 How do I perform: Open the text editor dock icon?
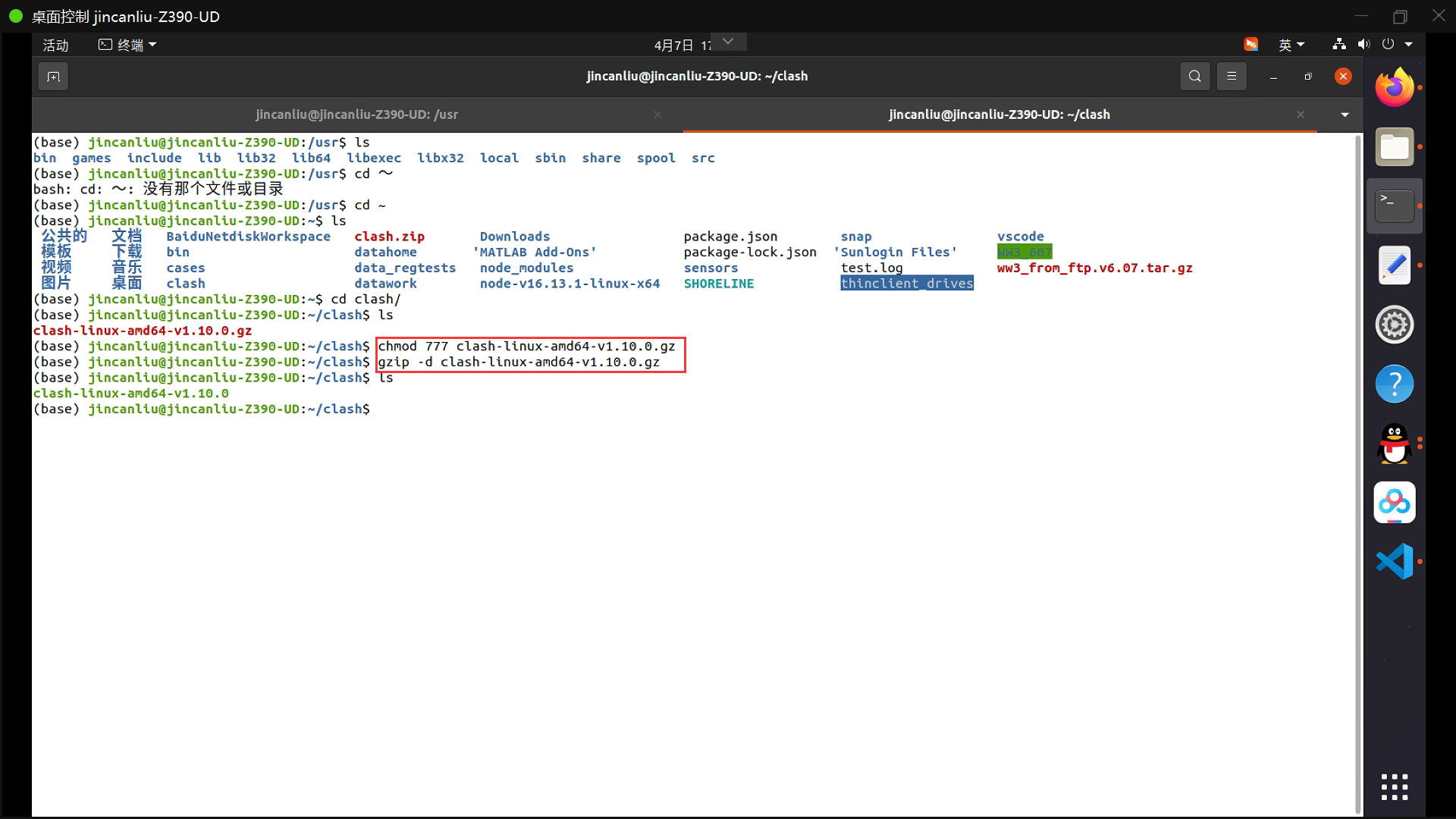(x=1394, y=265)
